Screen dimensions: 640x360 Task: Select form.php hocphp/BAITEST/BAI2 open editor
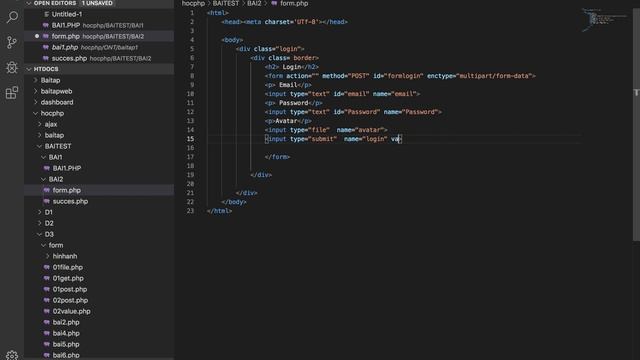click(x=99, y=36)
